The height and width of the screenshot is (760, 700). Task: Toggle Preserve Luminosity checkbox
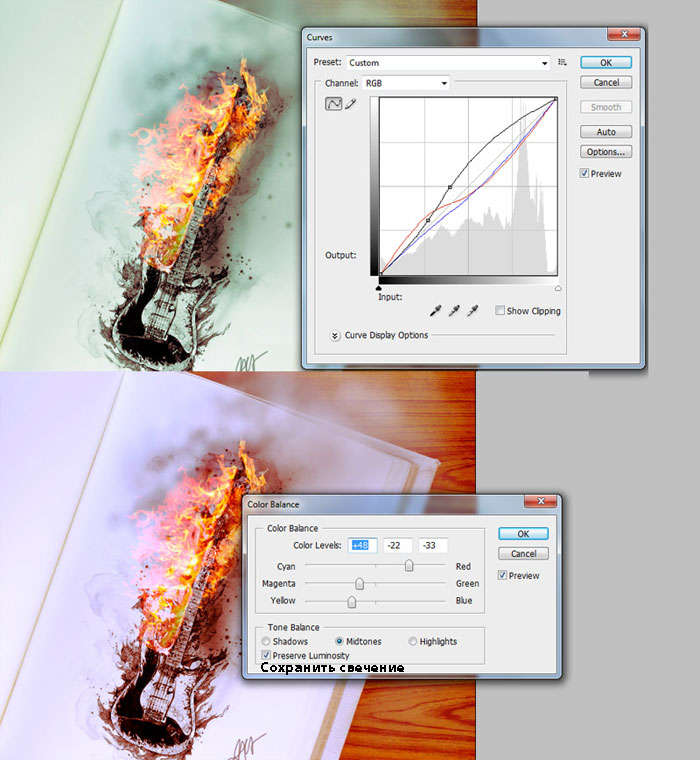click(x=266, y=655)
